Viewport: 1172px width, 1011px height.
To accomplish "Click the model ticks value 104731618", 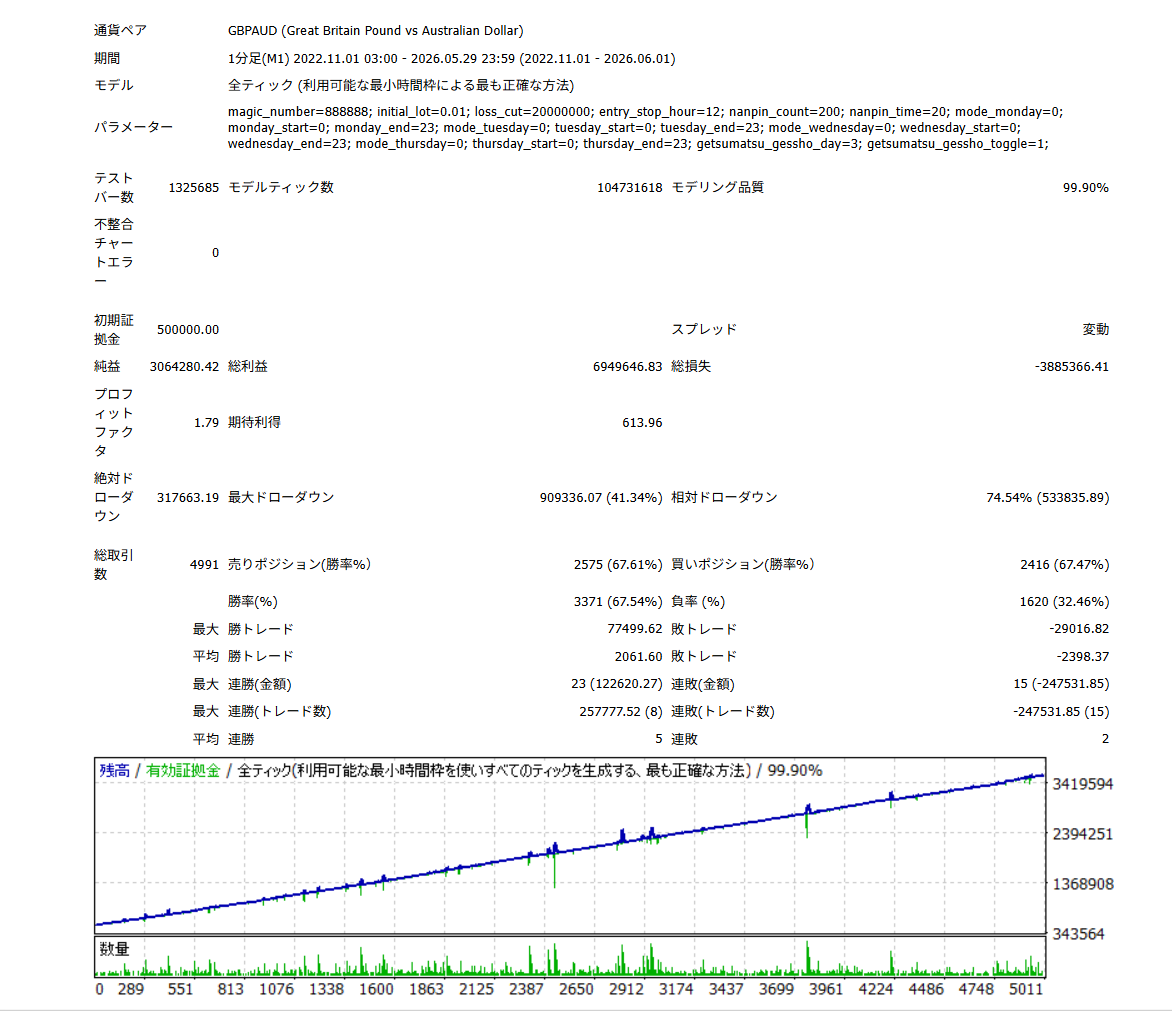I will (x=629, y=188).
